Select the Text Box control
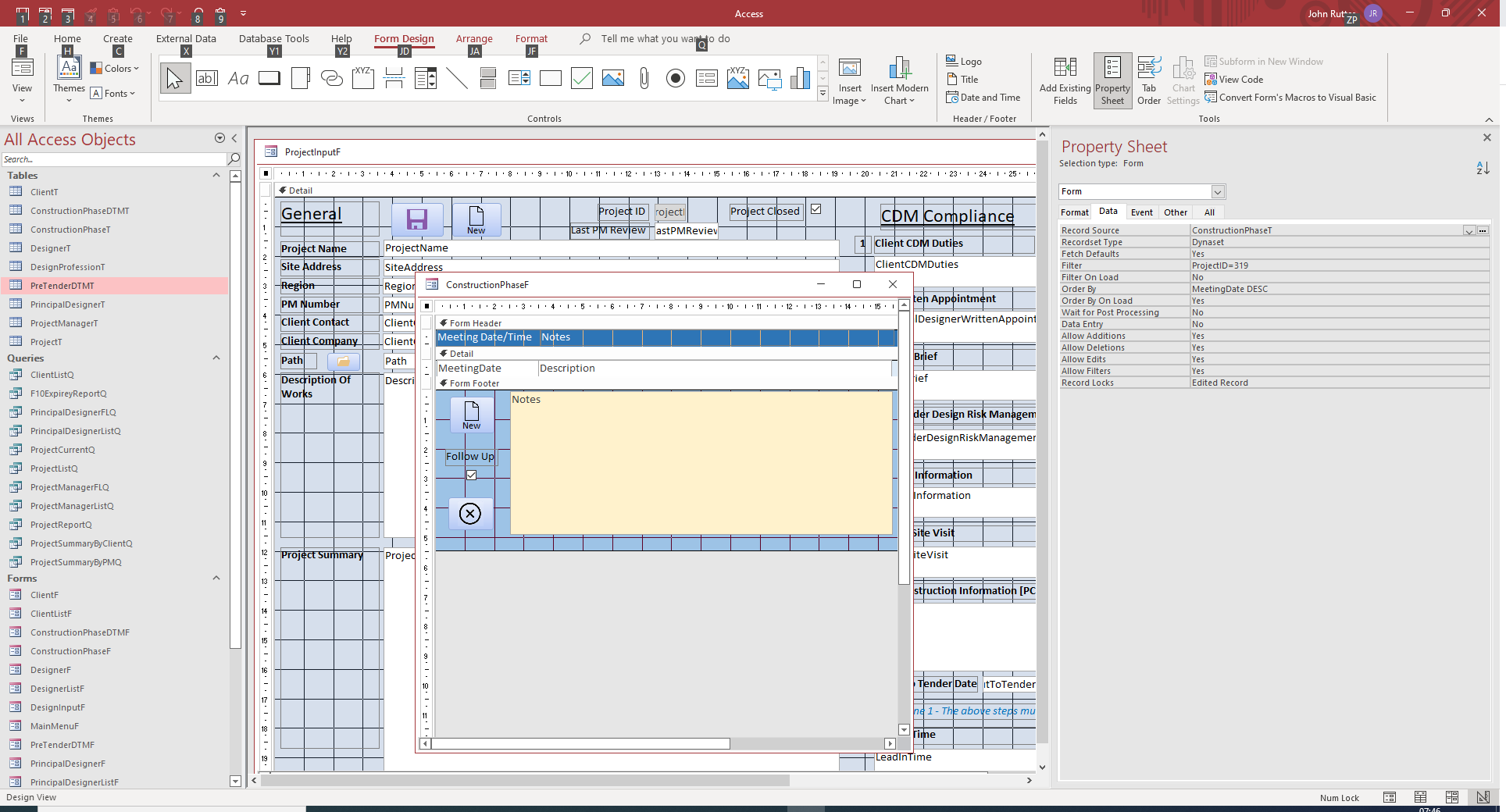Viewport: 1506px width, 812px height. pyautogui.click(x=206, y=78)
